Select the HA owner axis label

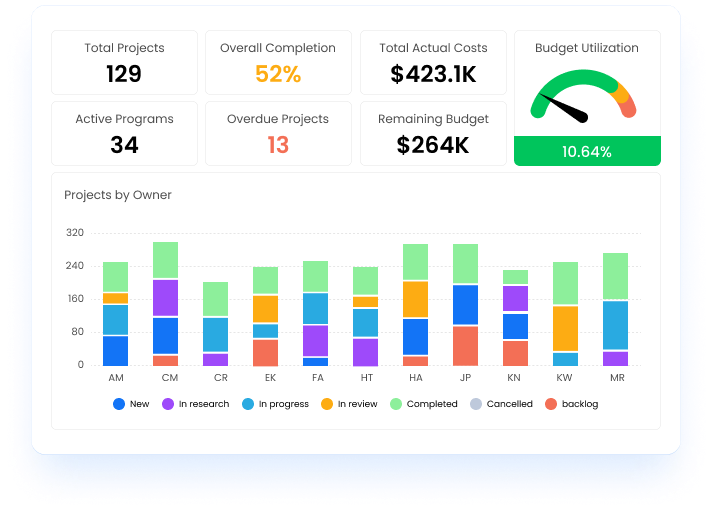415,378
